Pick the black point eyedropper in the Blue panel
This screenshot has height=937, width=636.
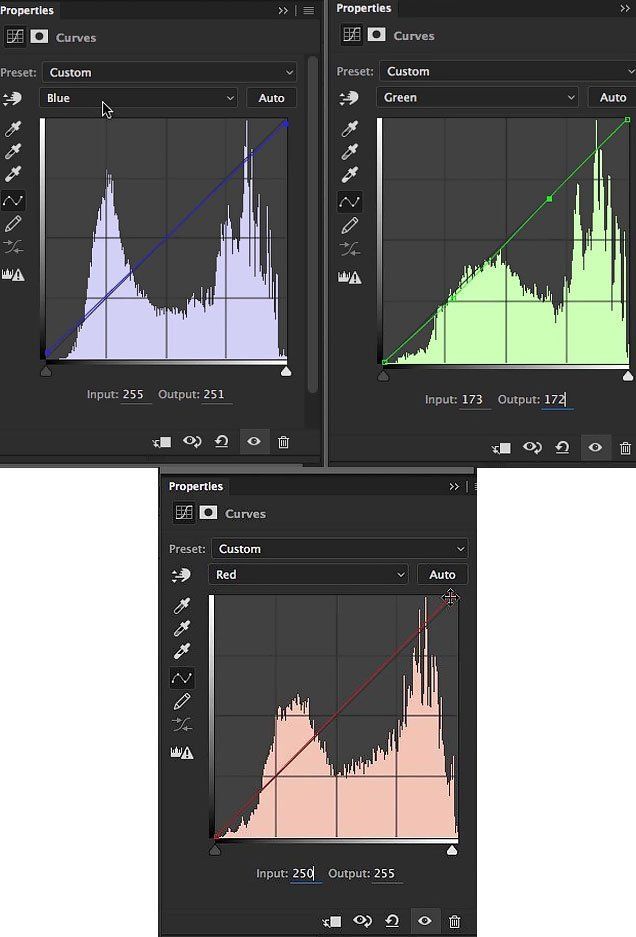click(13, 128)
